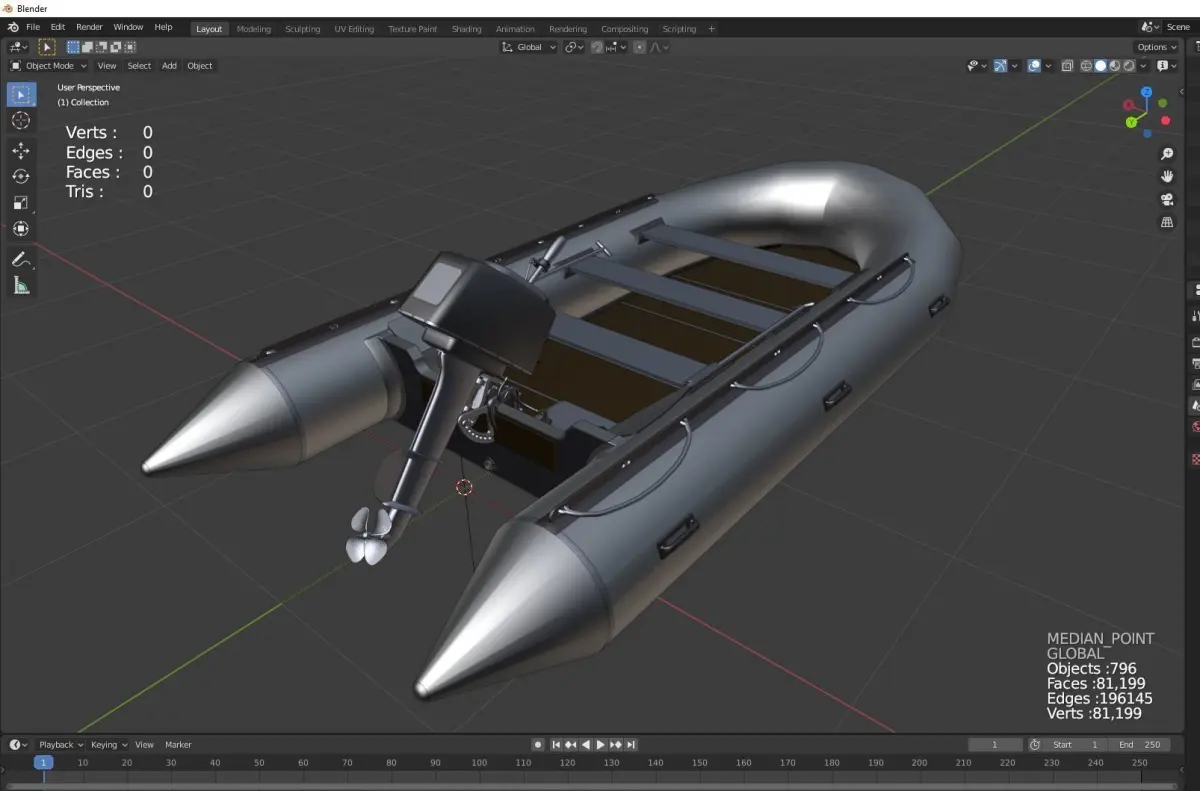Play animation in reverse
Screen dimensions: 1200x791
[x=586, y=745]
